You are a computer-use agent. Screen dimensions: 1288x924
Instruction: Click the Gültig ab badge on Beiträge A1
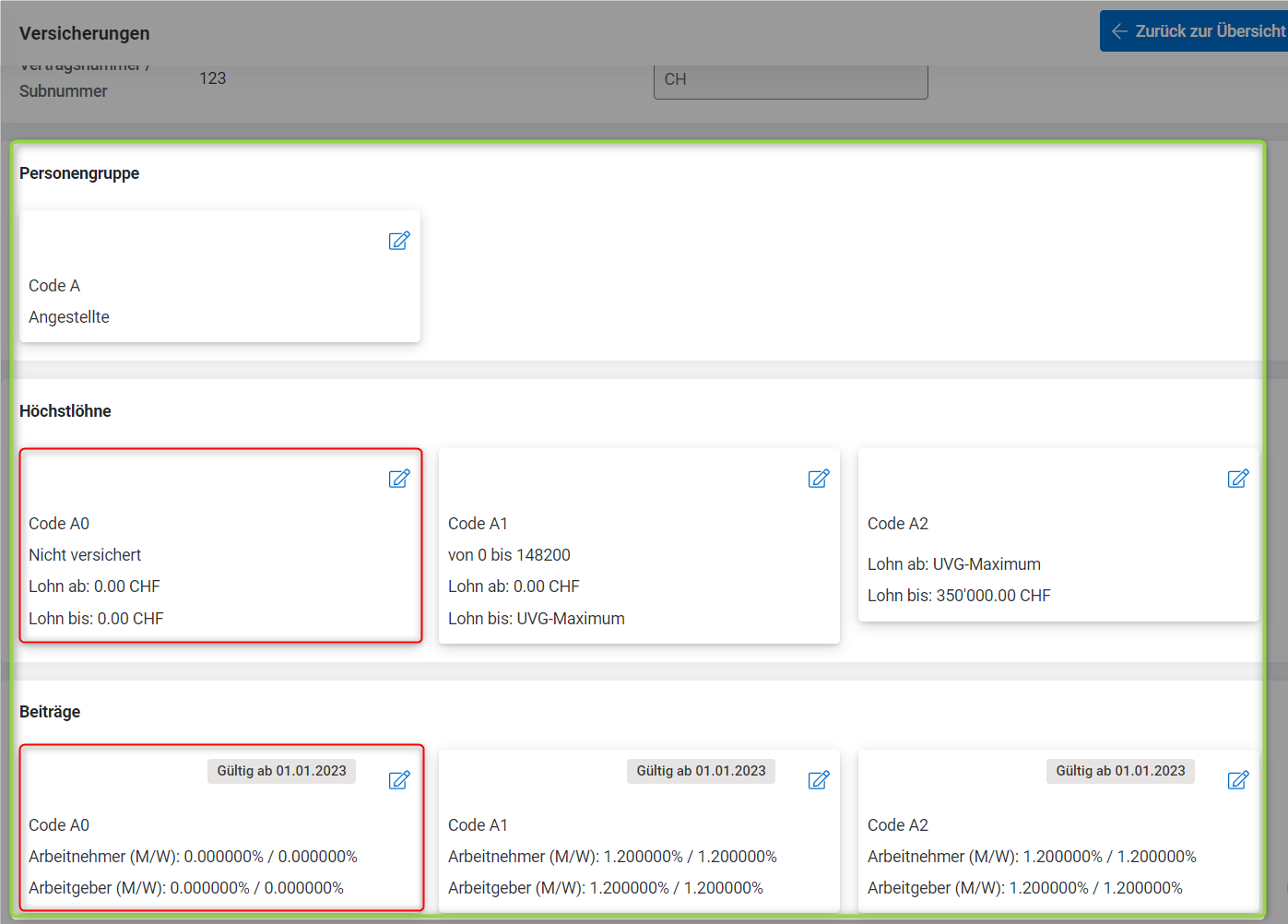(701, 771)
